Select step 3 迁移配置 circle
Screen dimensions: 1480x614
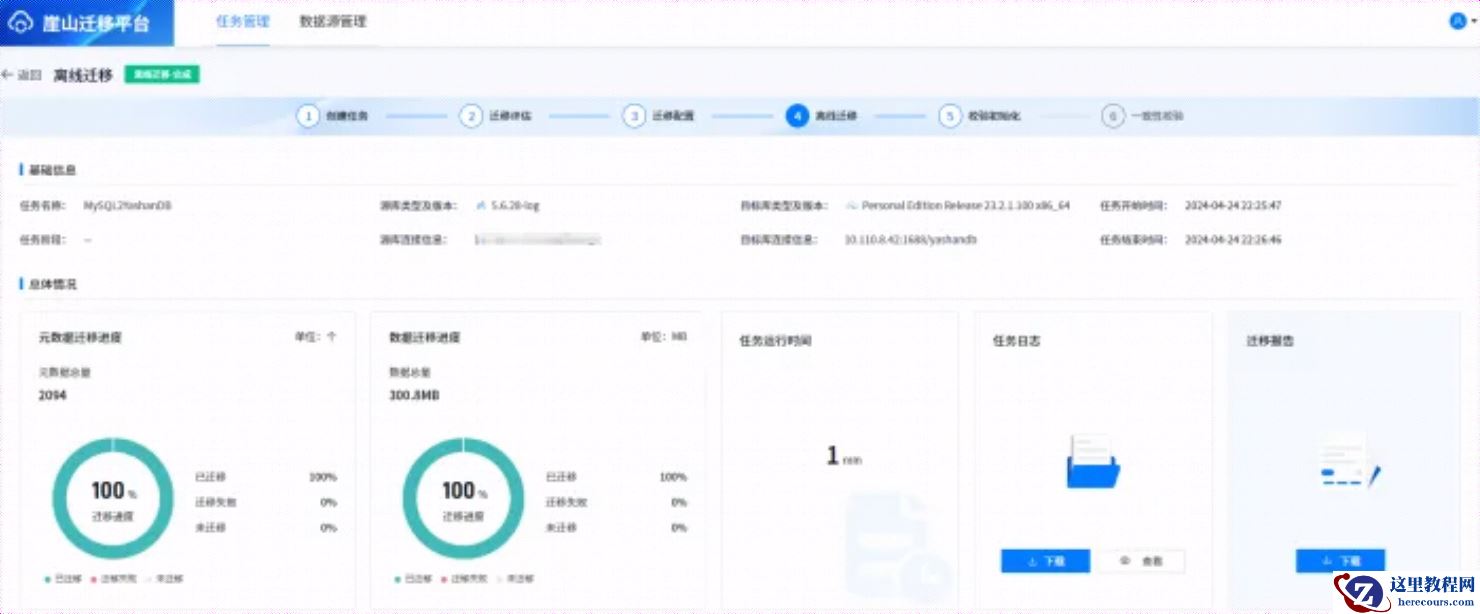click(634, 116)
